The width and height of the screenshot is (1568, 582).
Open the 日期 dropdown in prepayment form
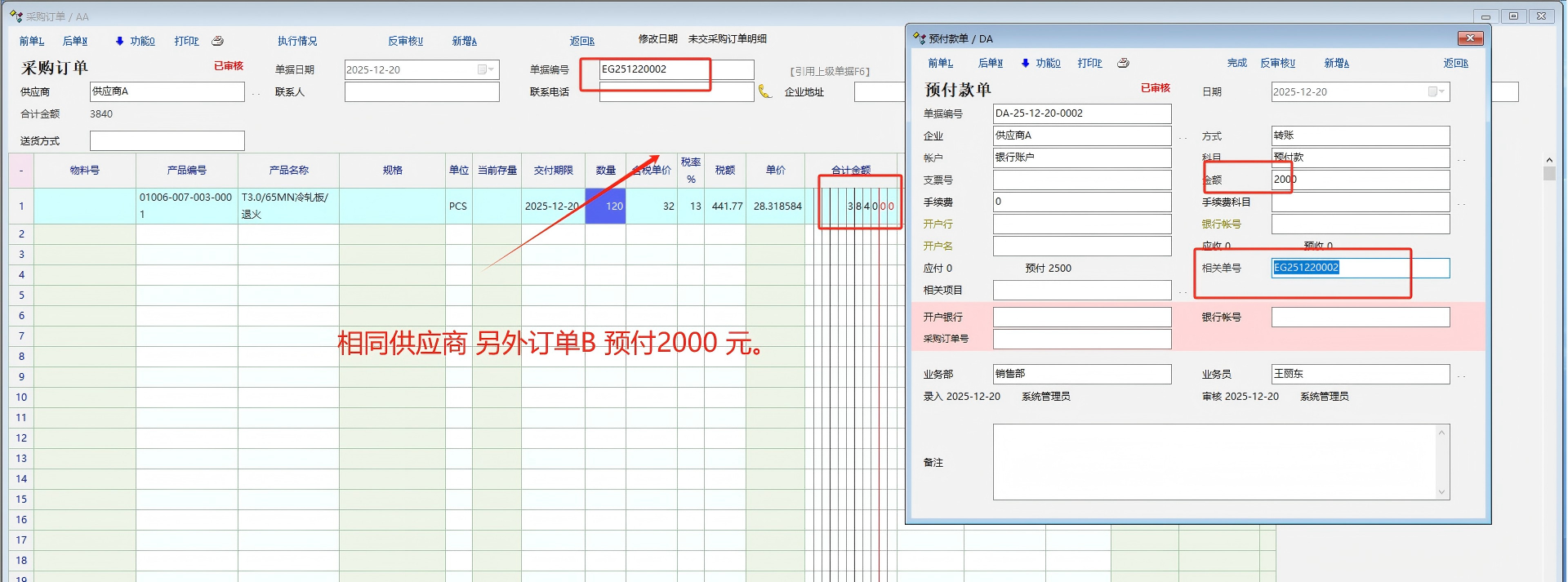coord(1437,92)
